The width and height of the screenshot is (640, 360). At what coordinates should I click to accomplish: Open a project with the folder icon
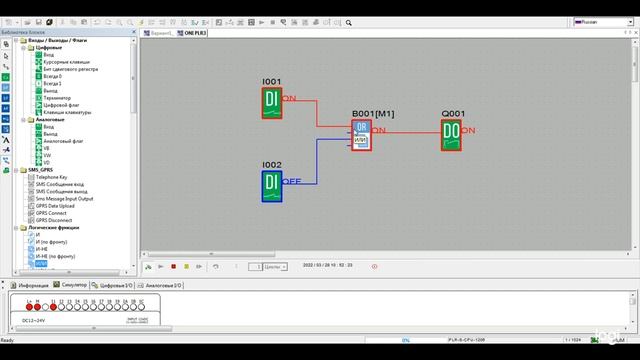tap(27, 22)
